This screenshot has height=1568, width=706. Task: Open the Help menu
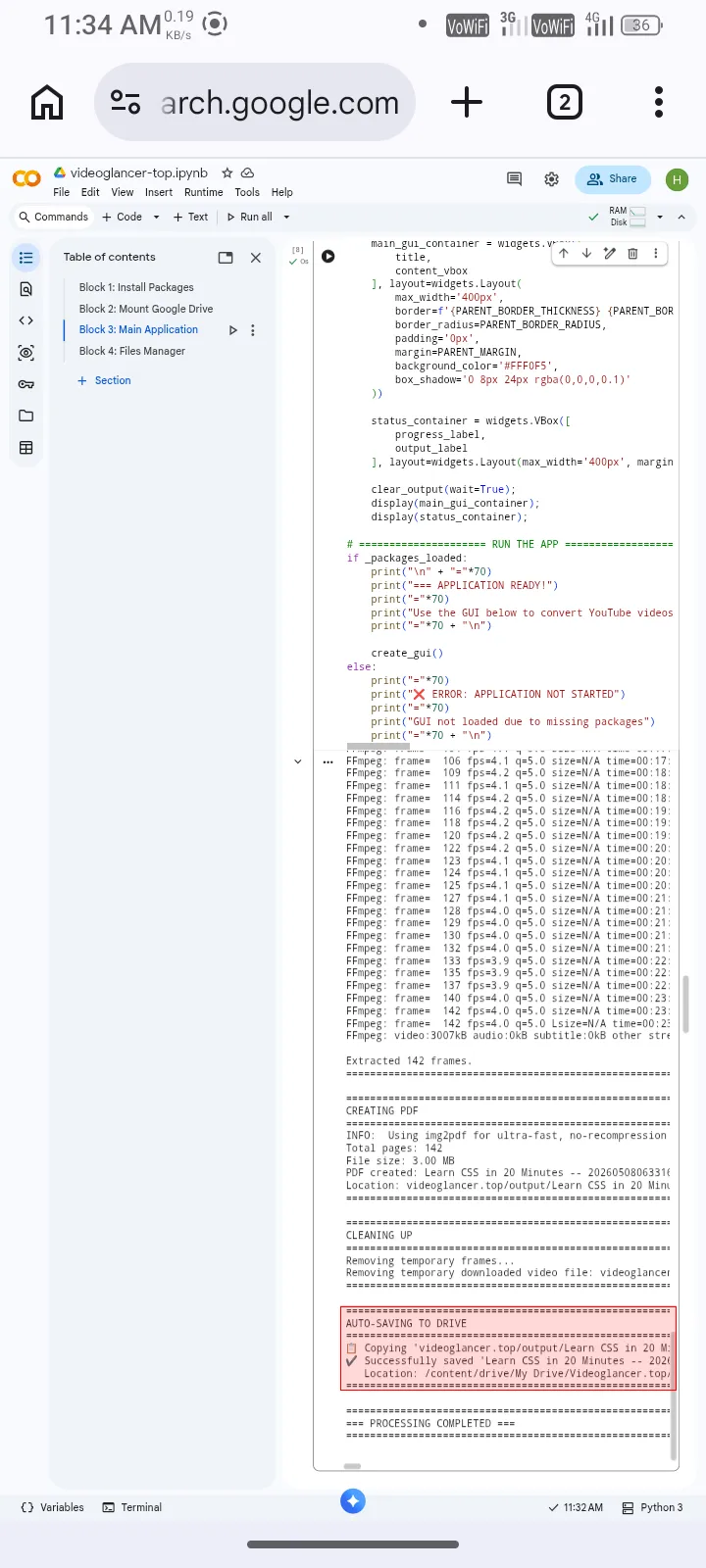click(x=282, y=192)
